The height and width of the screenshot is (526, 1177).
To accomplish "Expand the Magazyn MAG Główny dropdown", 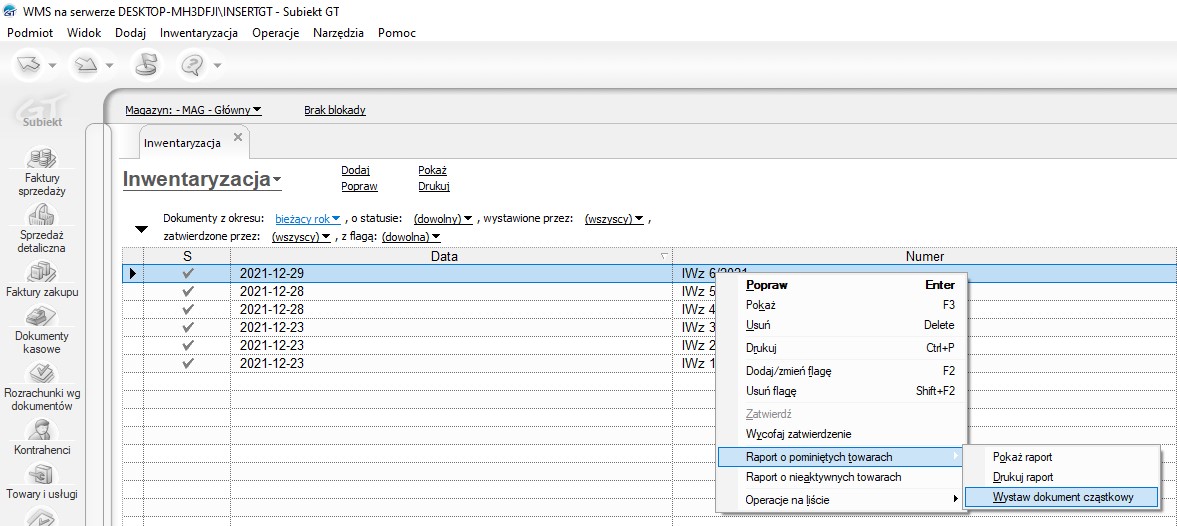I will coord(193,110).
